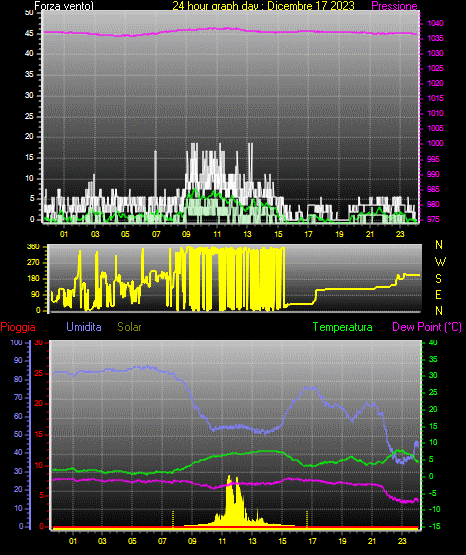Click hour 23 on wind graph axis
The height and width of the screenshot is (555, 466).
tap(400, 234)
